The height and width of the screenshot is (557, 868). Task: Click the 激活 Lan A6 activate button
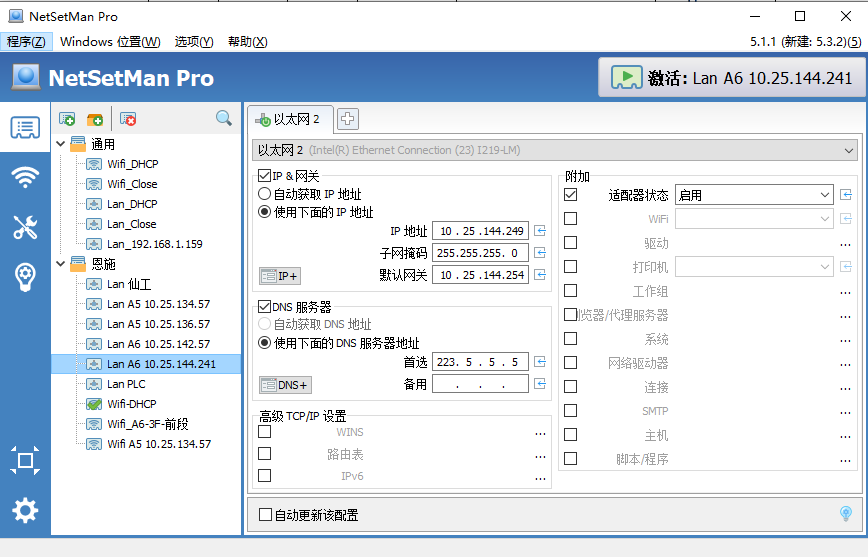pyautogui.click(x=731, y=78)
